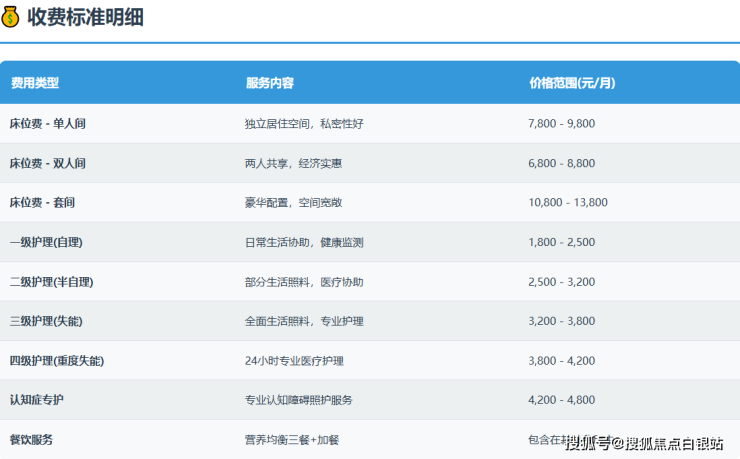The height and width of the screenshot is (459, 740).
Task: Select the 四级护理(重度失能) row label
Action: [x=57, y=361]
